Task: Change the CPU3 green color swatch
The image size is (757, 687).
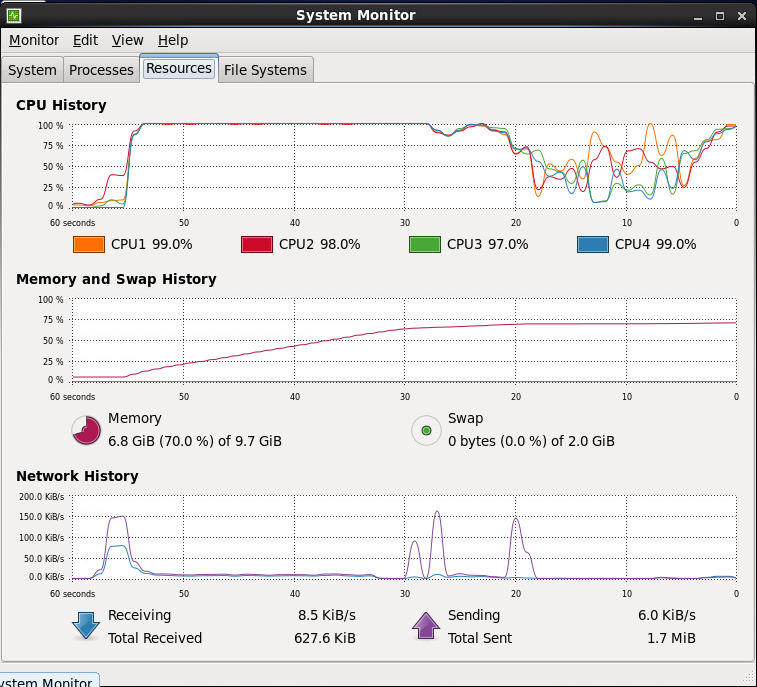Action: tap(425, 244)
